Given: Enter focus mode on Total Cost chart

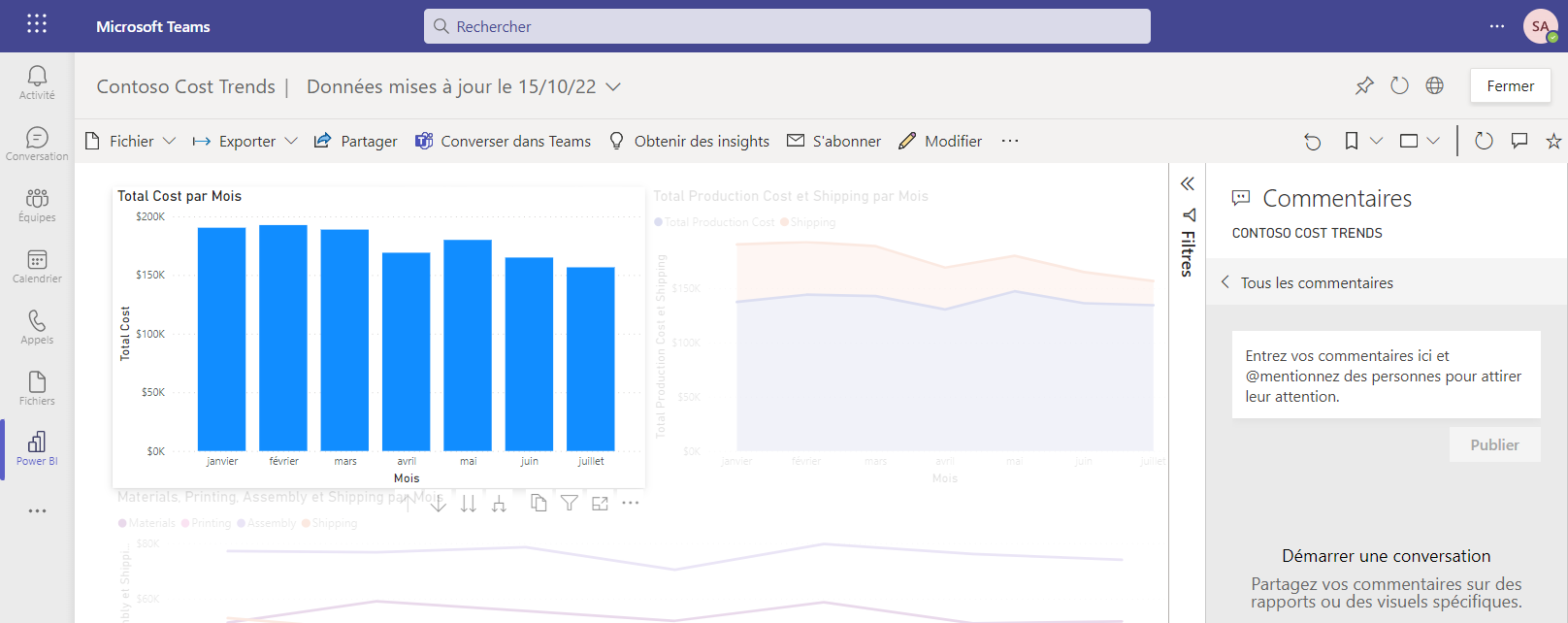Looking at the screenshot, I should 600,503.
